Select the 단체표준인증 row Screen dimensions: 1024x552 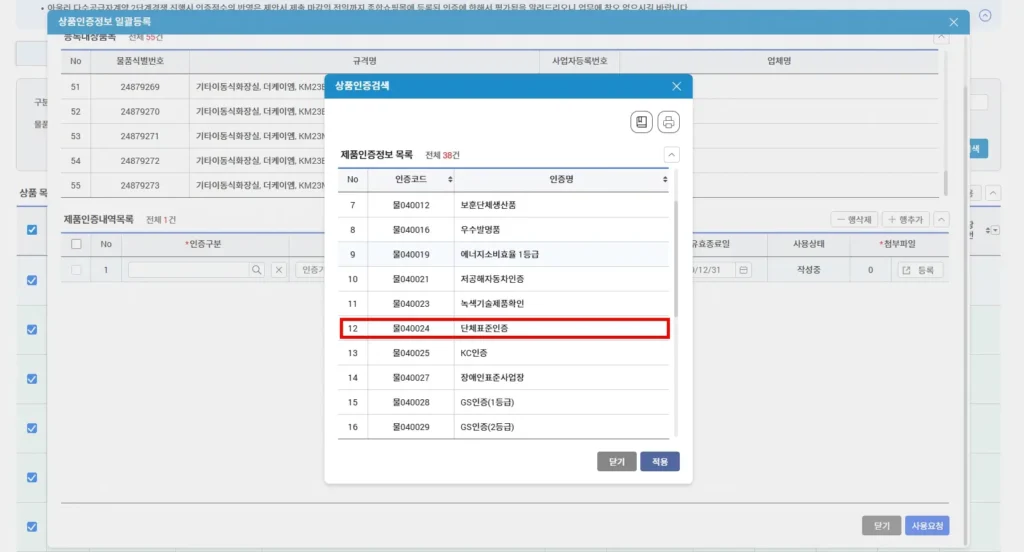[504, 328]
